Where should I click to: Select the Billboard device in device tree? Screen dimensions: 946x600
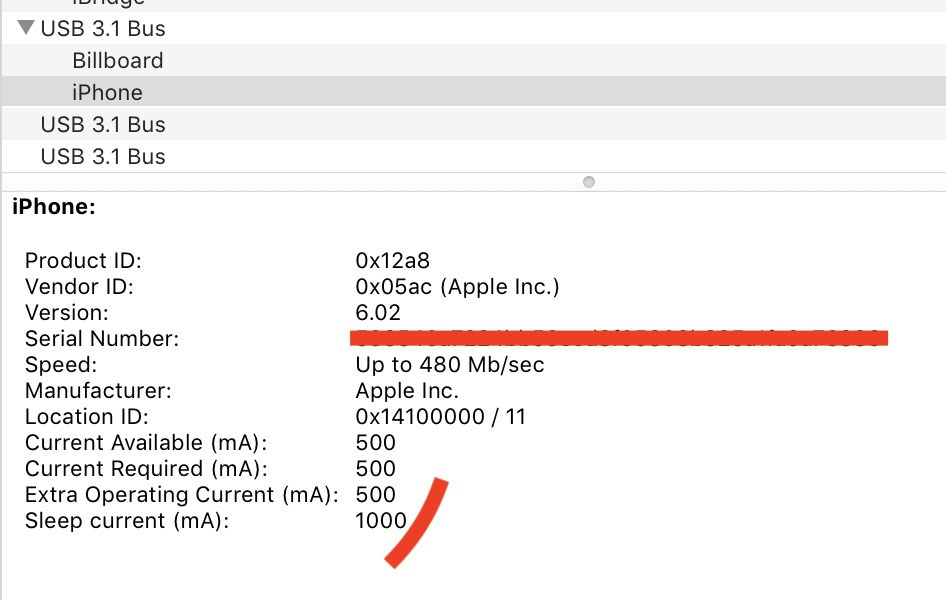(115, 60)
